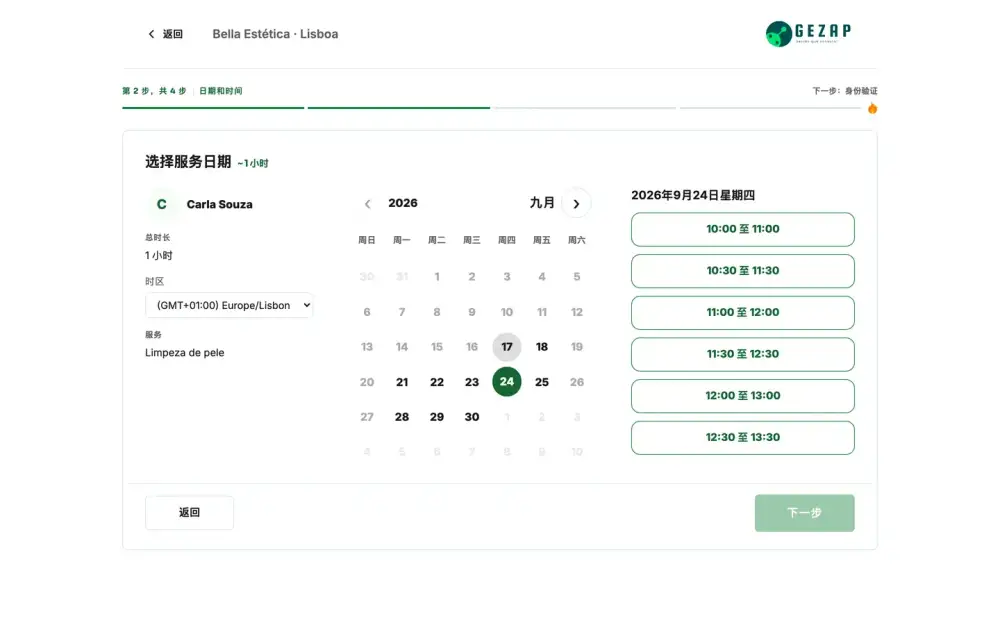Click the 周五 weekday header
The height and width of the screenshot is (625, 1000).
541,240
